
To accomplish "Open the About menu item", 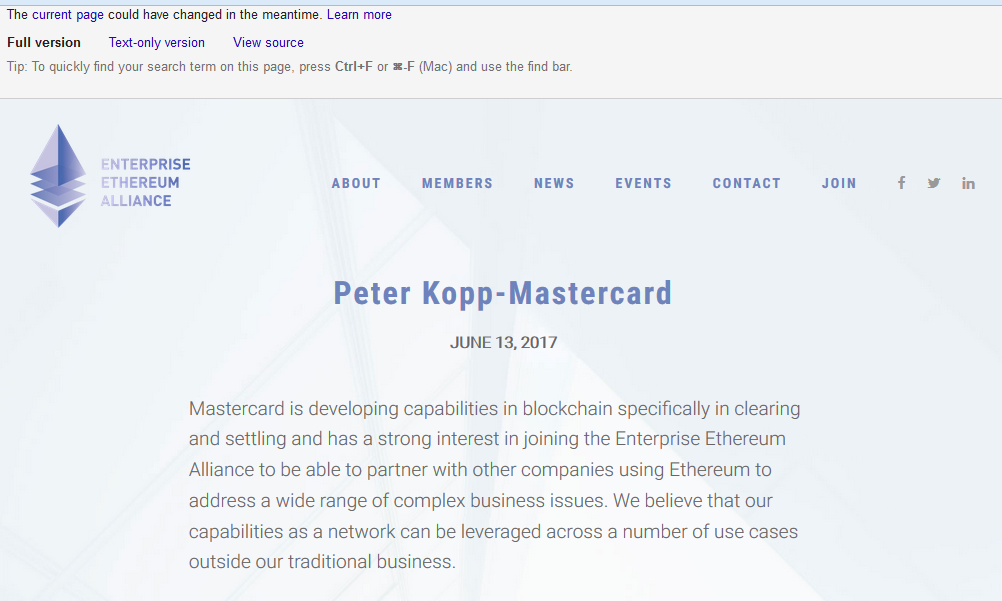I will click(356, 183).
